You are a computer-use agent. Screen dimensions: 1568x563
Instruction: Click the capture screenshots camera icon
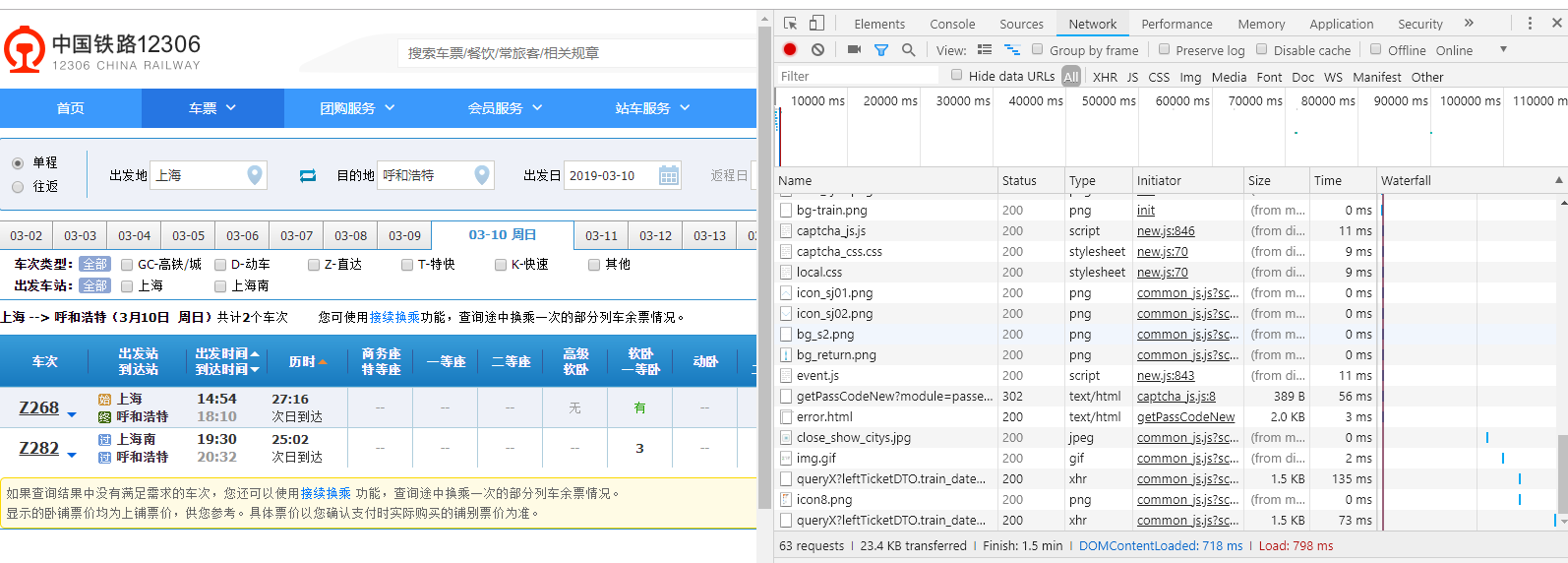pyautogui.click(x=854, y=49)
